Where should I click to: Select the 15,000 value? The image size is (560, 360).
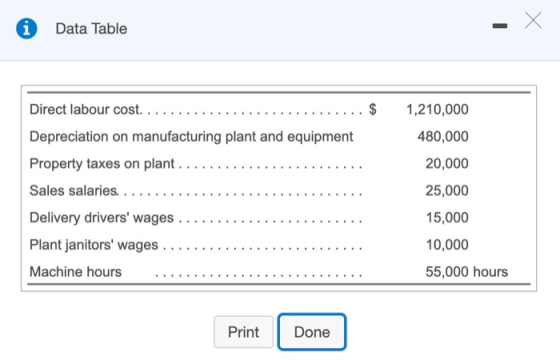[x=447, y=218]
